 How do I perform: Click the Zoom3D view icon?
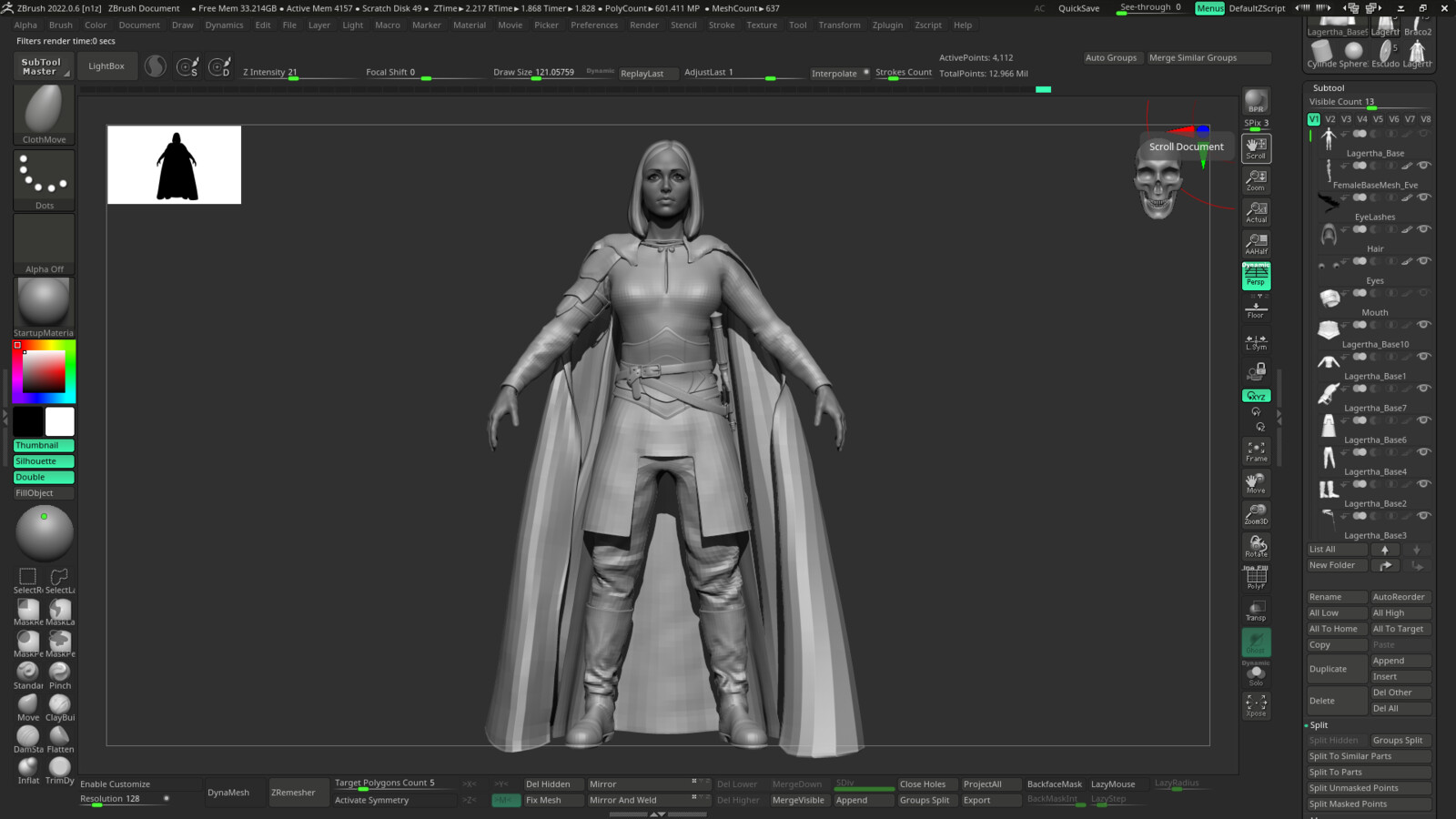[1256, 514]
